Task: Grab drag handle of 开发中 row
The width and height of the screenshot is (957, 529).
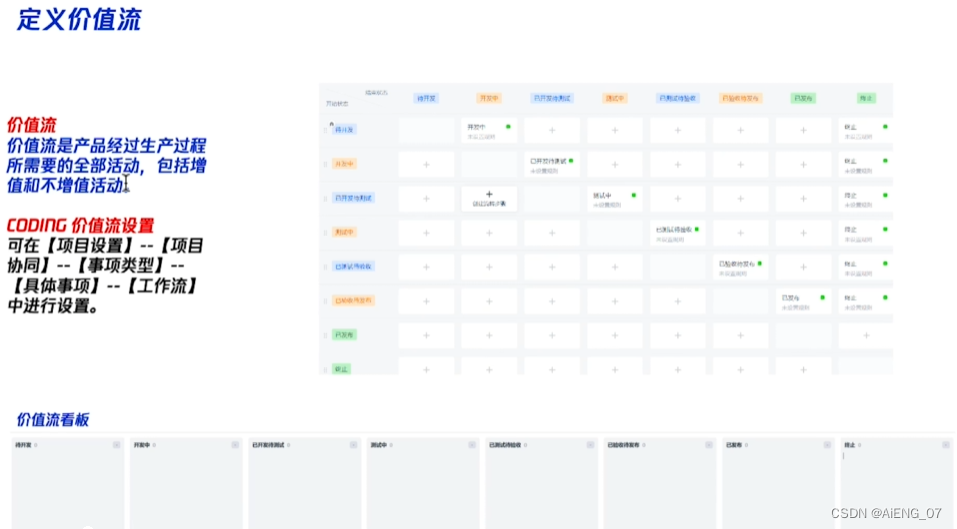Action: pyautogui.click(x=325, y=164)
